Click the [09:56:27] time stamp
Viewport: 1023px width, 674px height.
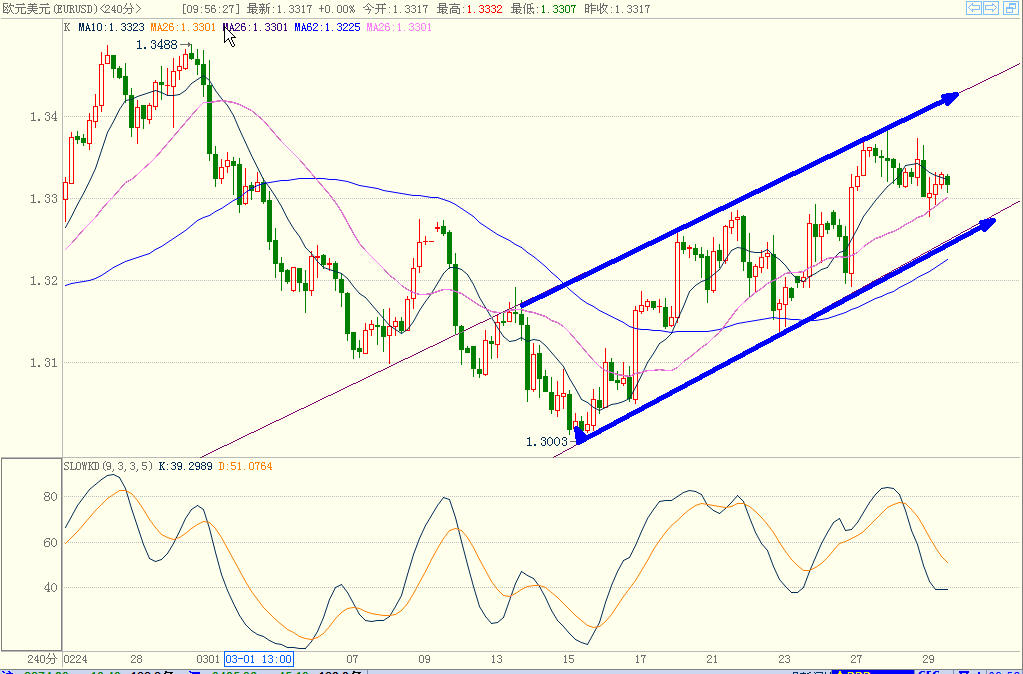coord(211,9)
